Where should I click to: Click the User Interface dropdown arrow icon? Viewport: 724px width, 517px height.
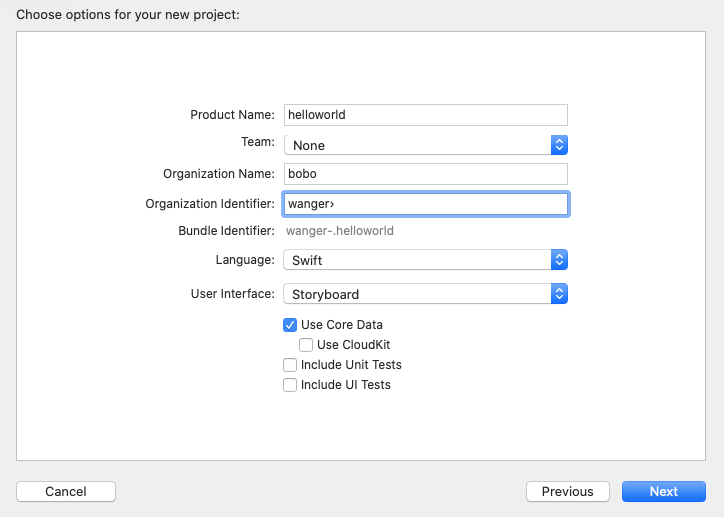tap(560, 294)
